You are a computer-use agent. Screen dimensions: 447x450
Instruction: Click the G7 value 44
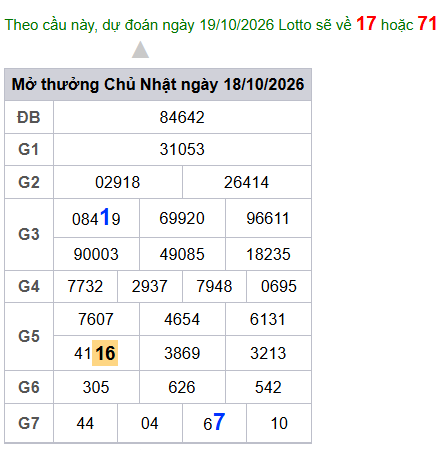point(85,423)
